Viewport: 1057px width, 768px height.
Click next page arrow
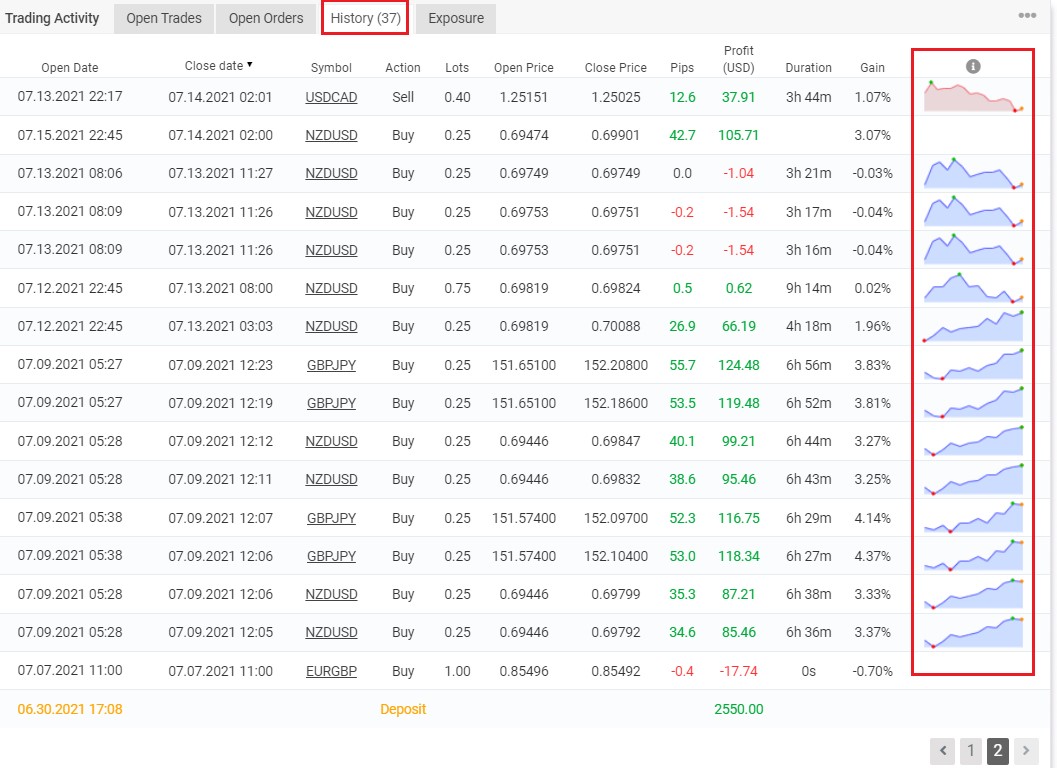(x=1026, y=750)
